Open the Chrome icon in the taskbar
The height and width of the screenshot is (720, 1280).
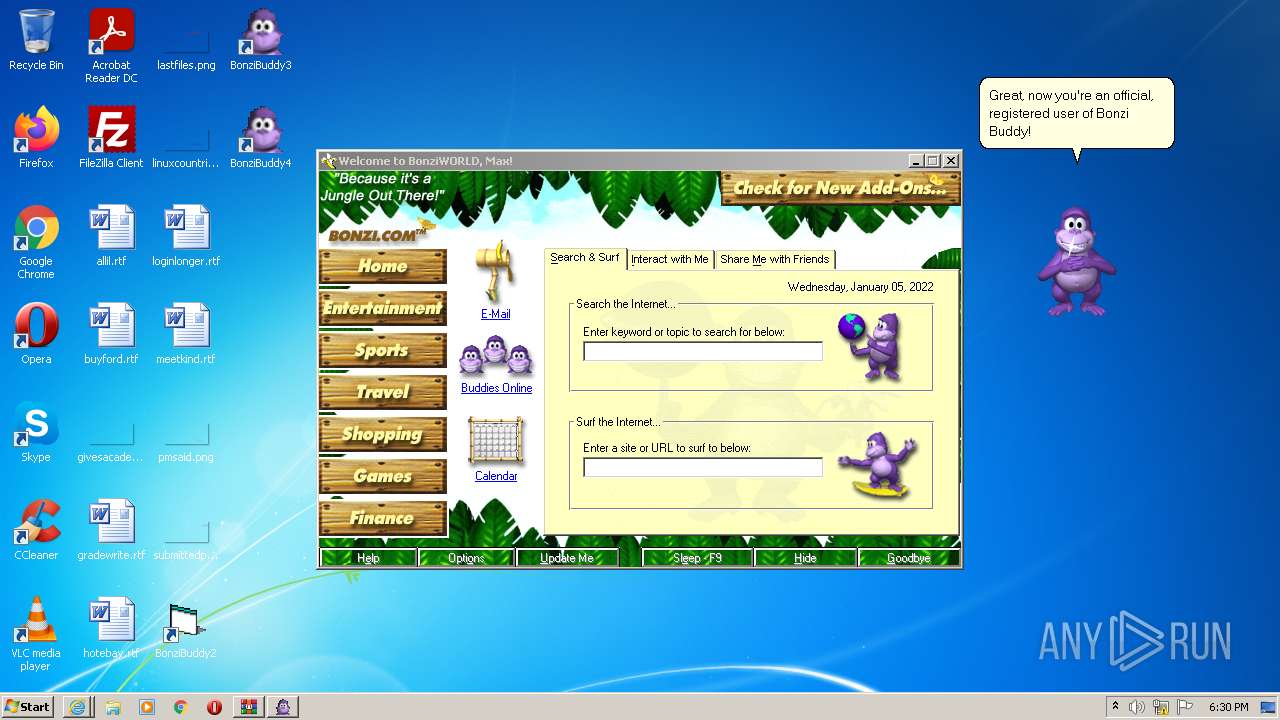pos(181,707)
